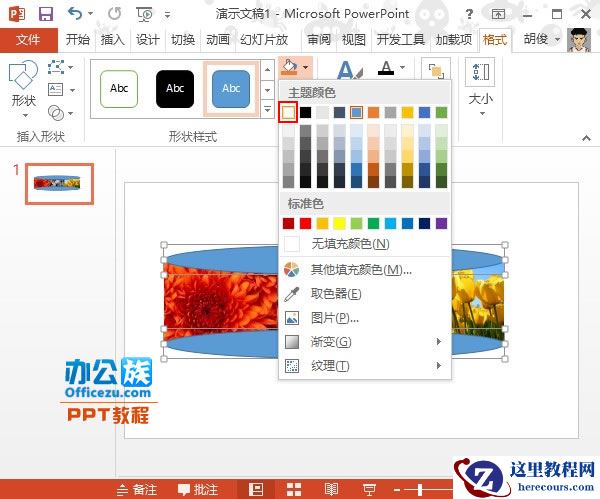Choose the white theme color swatch

click(288, 113)
